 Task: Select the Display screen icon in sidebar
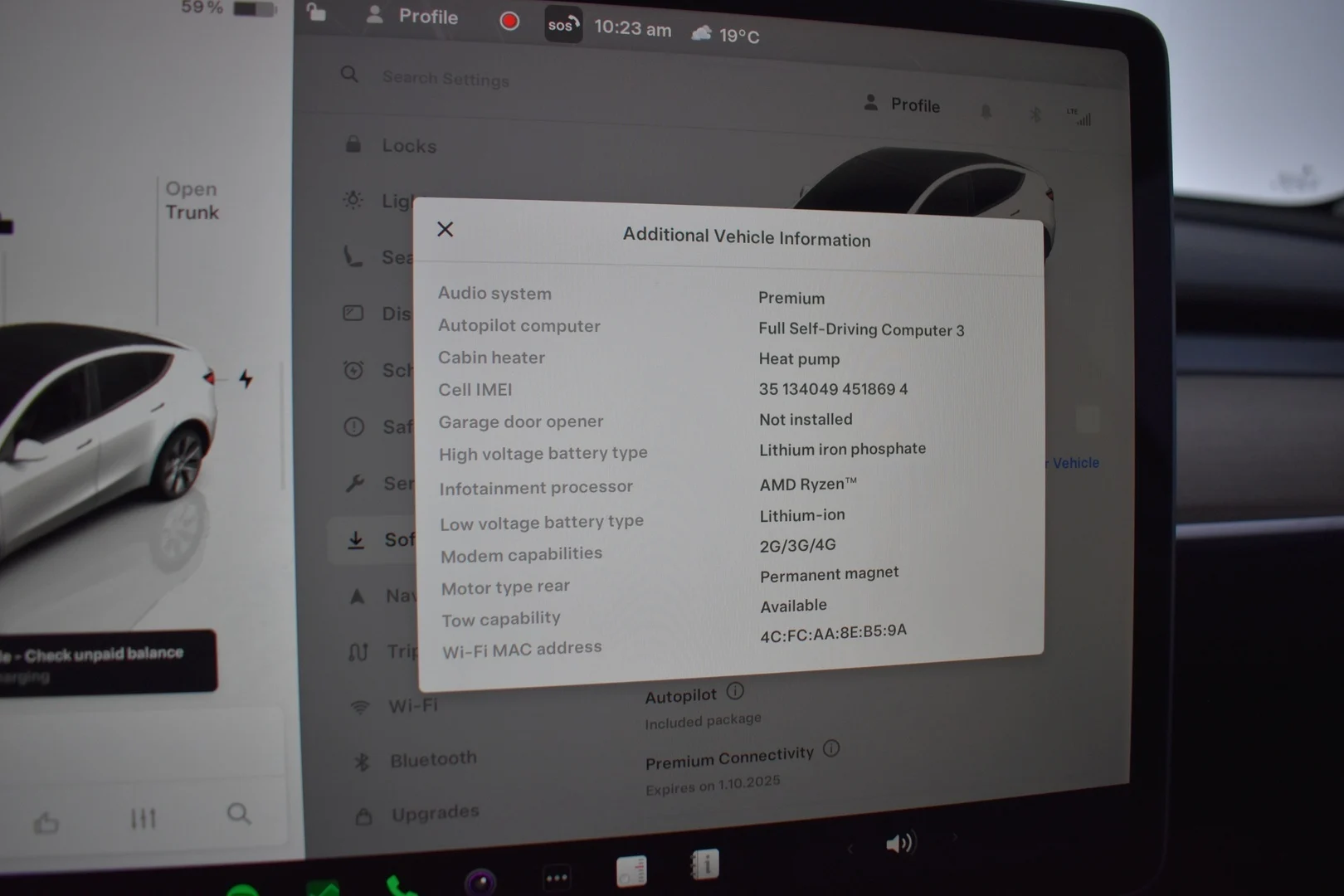(x=353, y=313)
